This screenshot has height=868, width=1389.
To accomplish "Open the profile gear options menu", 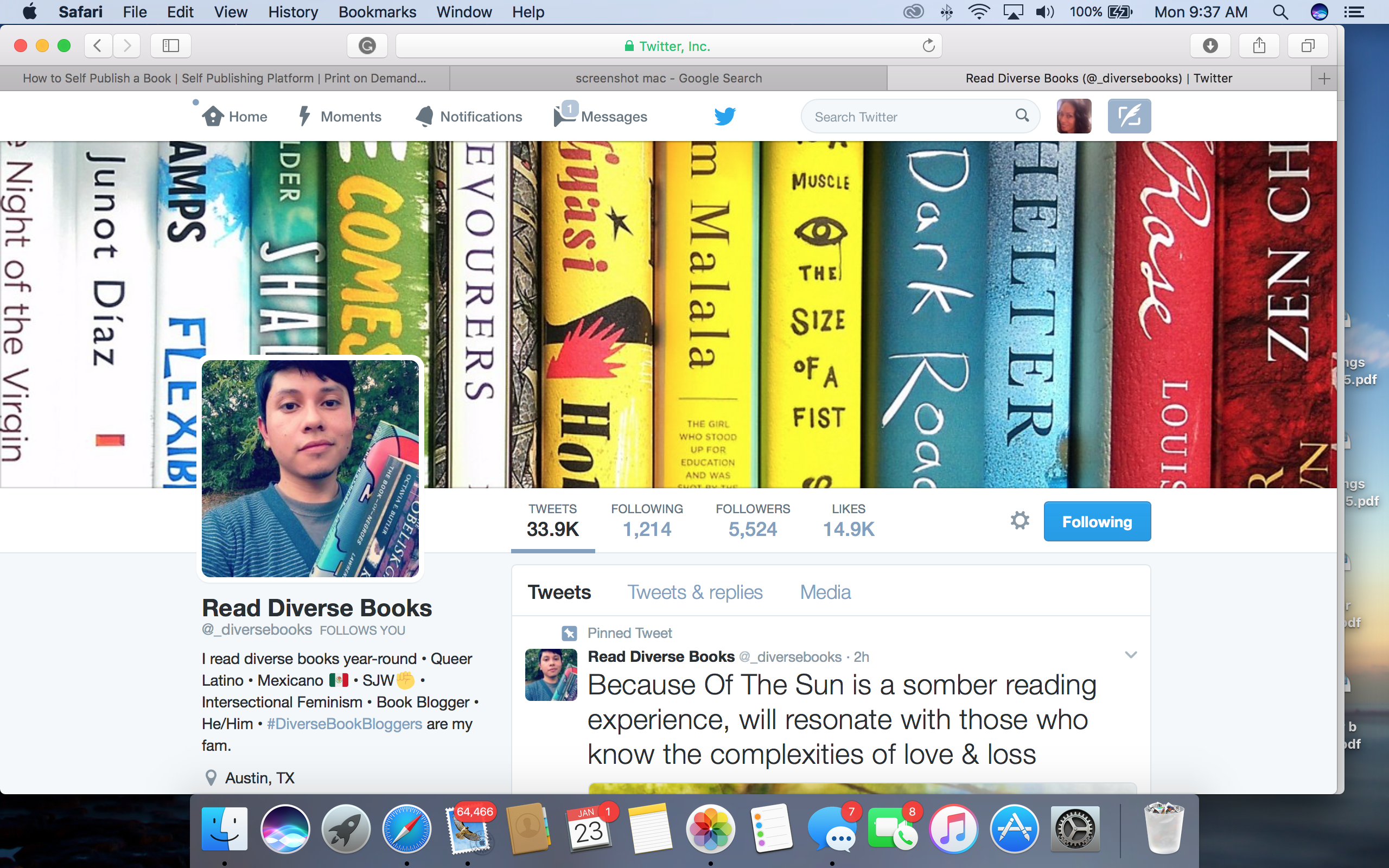I will [1020, 521].
